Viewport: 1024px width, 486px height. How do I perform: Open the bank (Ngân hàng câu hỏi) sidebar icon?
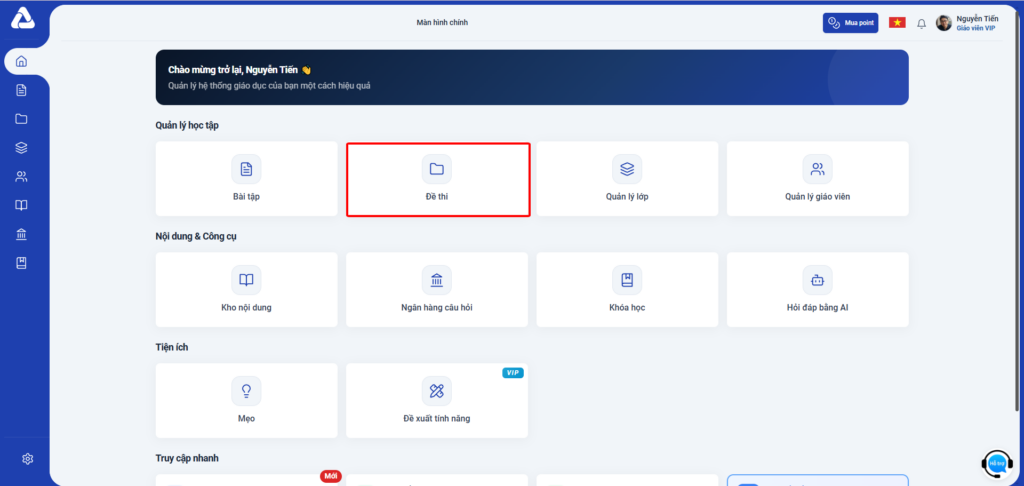coord(22,235)
